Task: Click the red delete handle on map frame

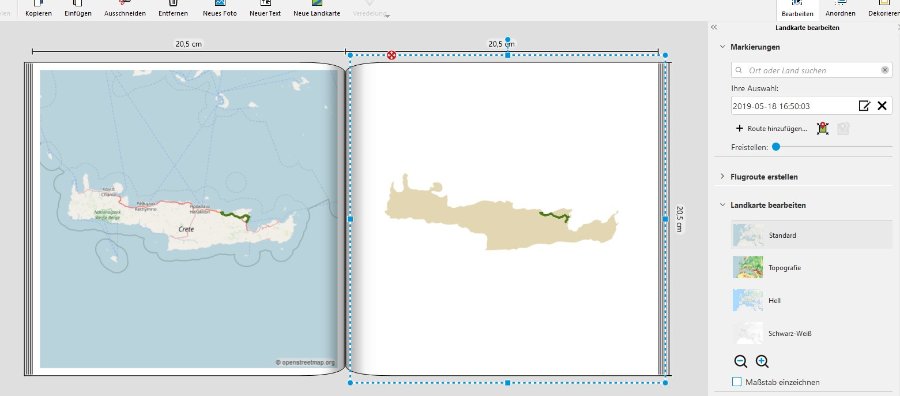Action: (391, 55)
